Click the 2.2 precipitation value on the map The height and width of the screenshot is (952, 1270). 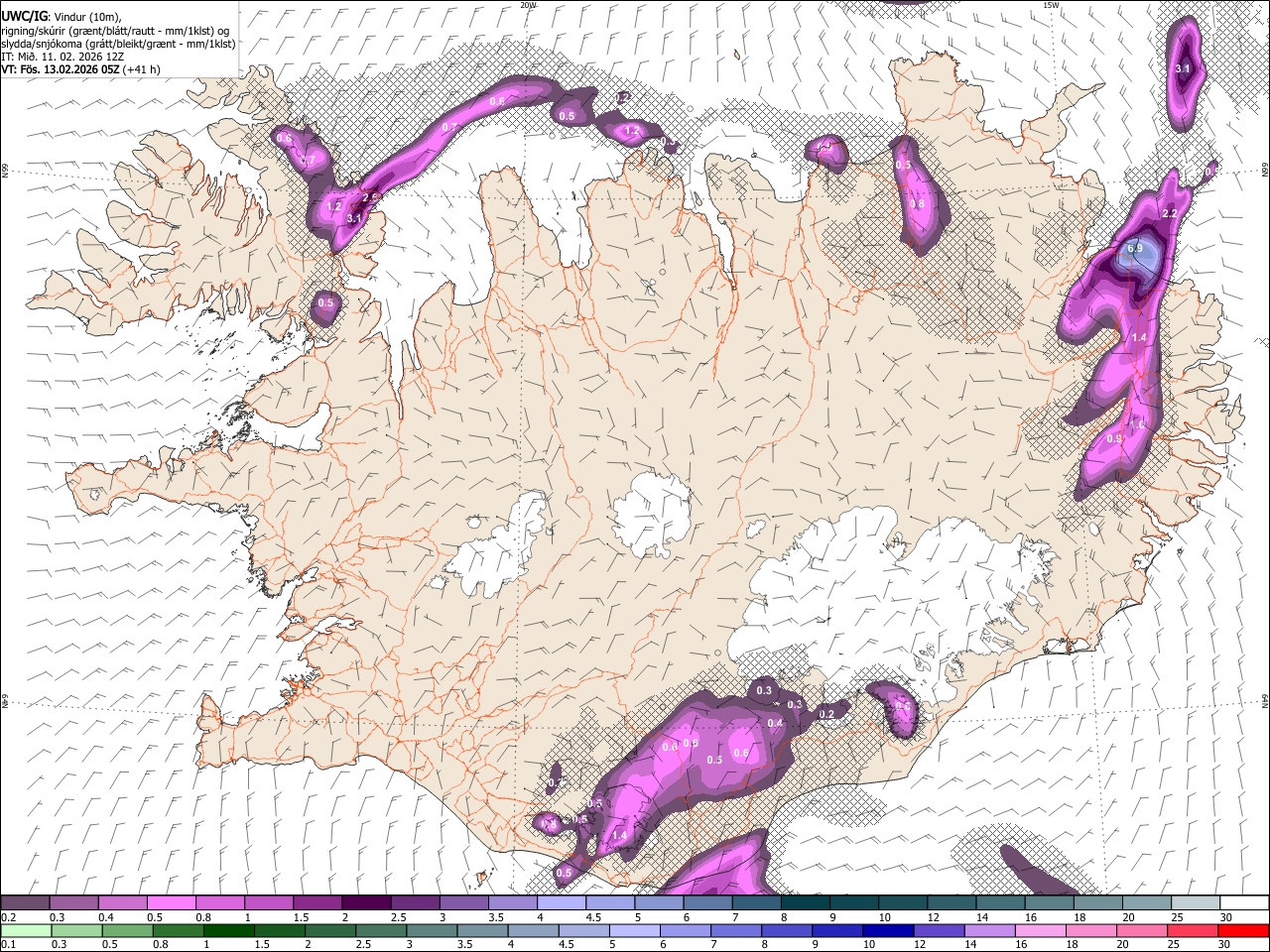point(1169,213)
